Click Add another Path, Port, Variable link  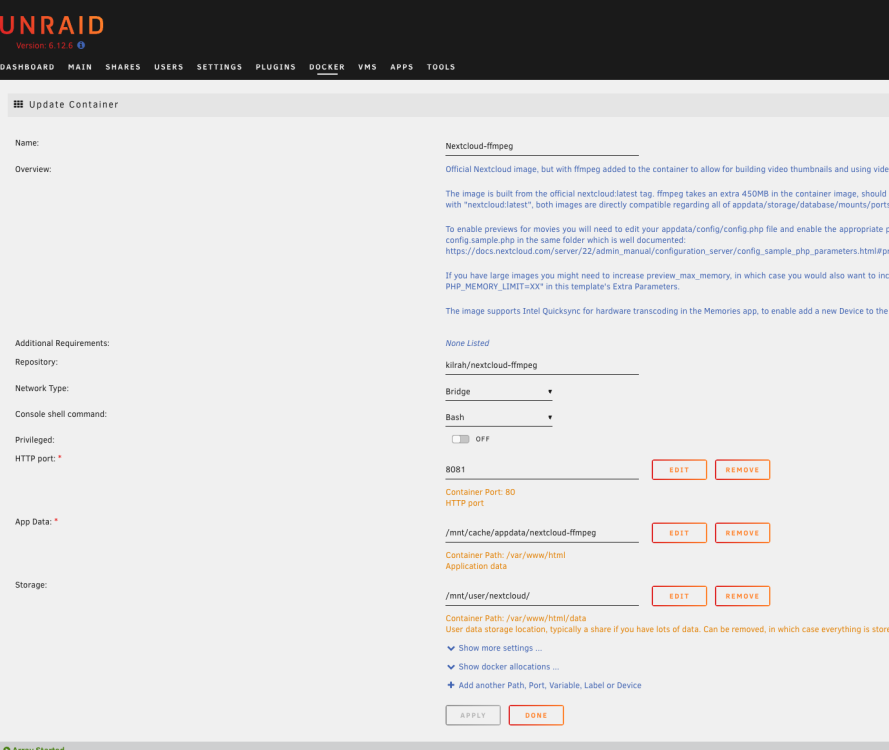pos(550,685)
